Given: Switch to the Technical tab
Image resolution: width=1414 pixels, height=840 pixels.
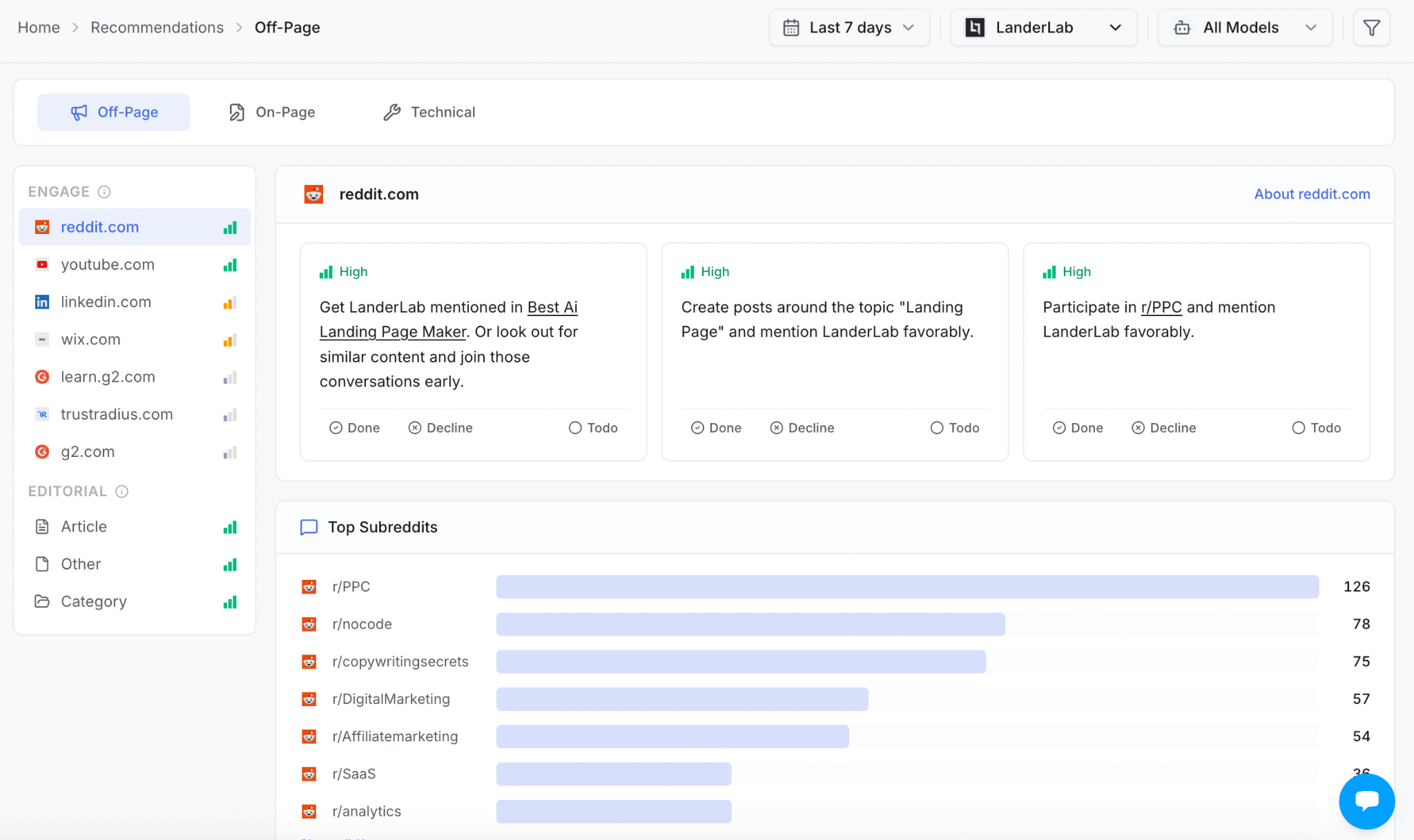Looking at the screenshot, I should pos(429,113).
